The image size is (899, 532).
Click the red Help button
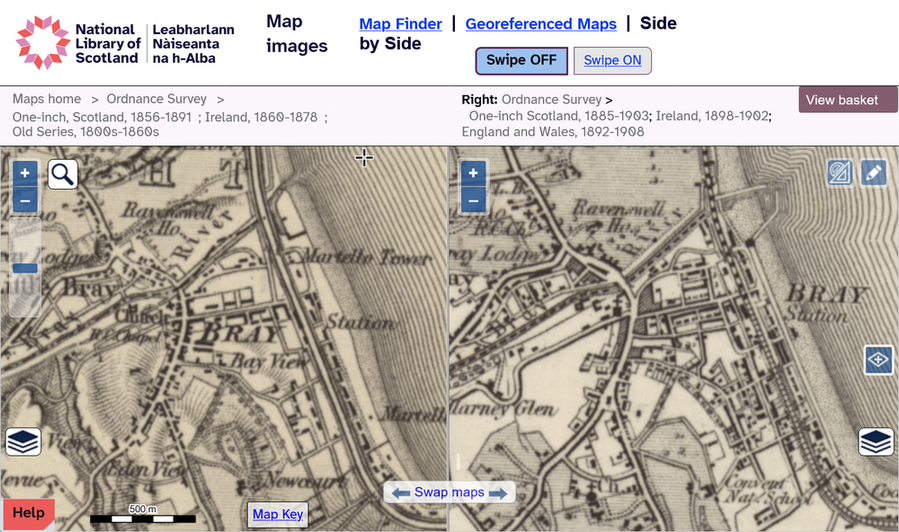click(28, 513)
